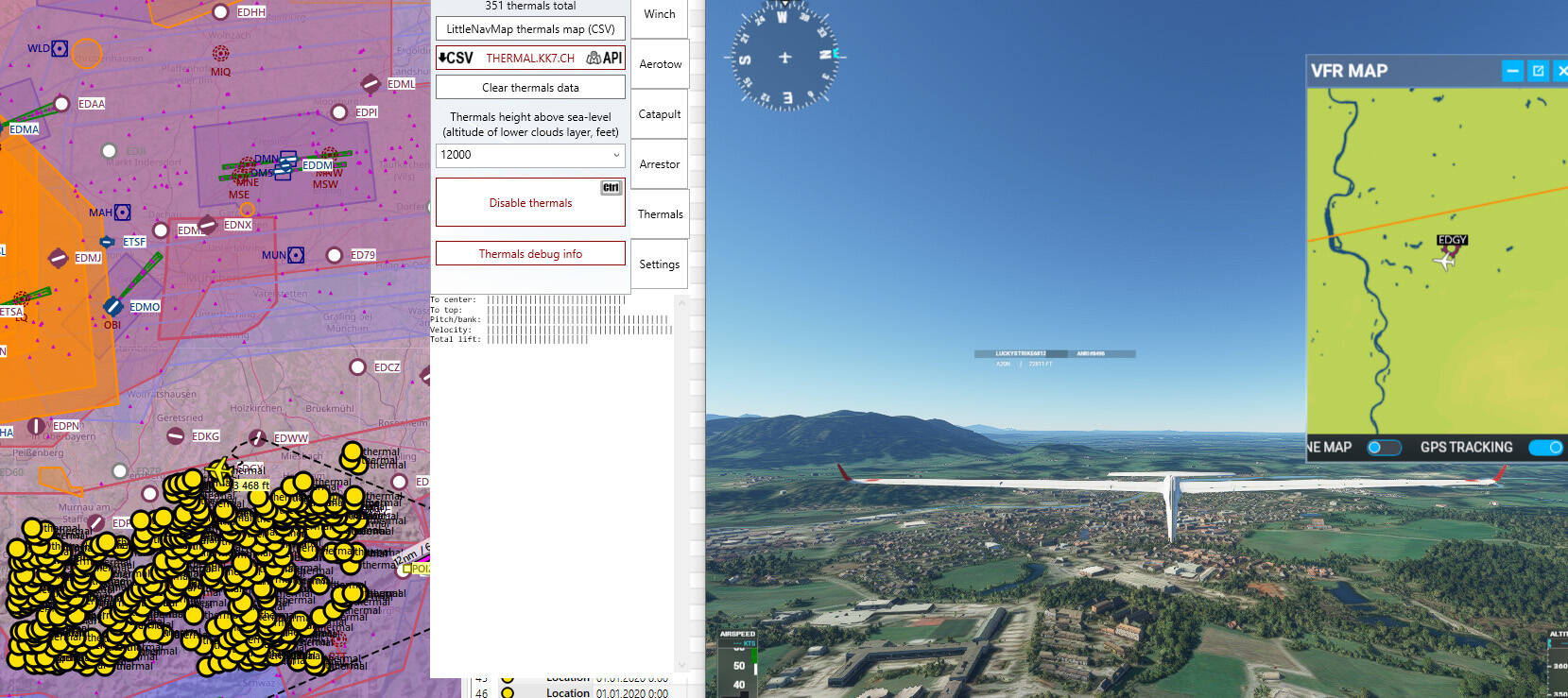Screen dimensions: 1568x698
Task: Open the thermals height 12000 dropdown
Action: click(530, 155)
